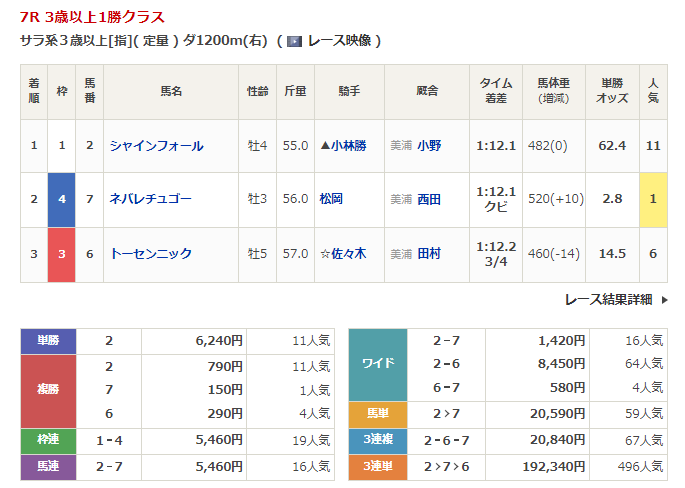Image resolution: width=685 pixels, height=488 pixels.
Task: Click the red frame number 3 box
Action: [x=62, y=254]
